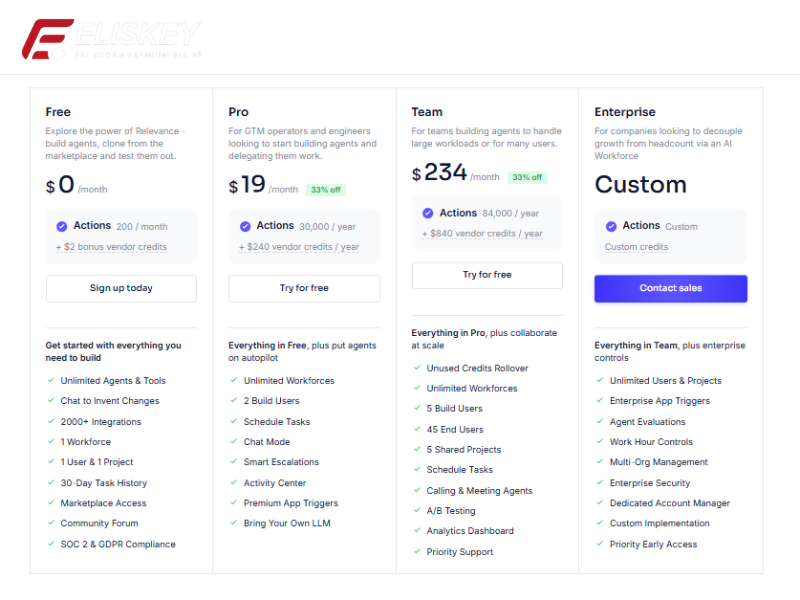
Task: Click the Actions checkmark icon in Pro plan
Action: tap(245, 226)
